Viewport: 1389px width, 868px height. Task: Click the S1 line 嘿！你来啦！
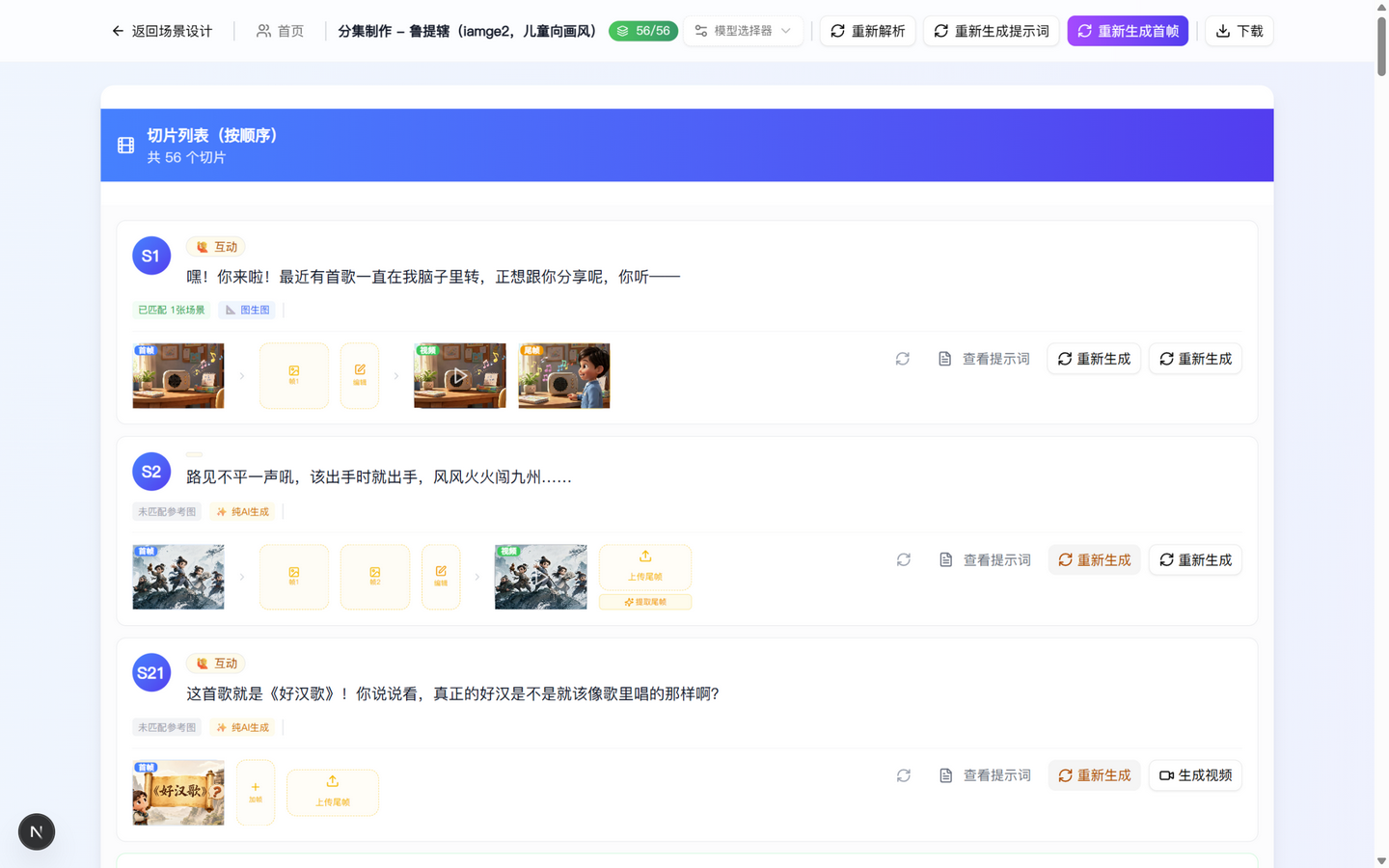click(433, 277)
